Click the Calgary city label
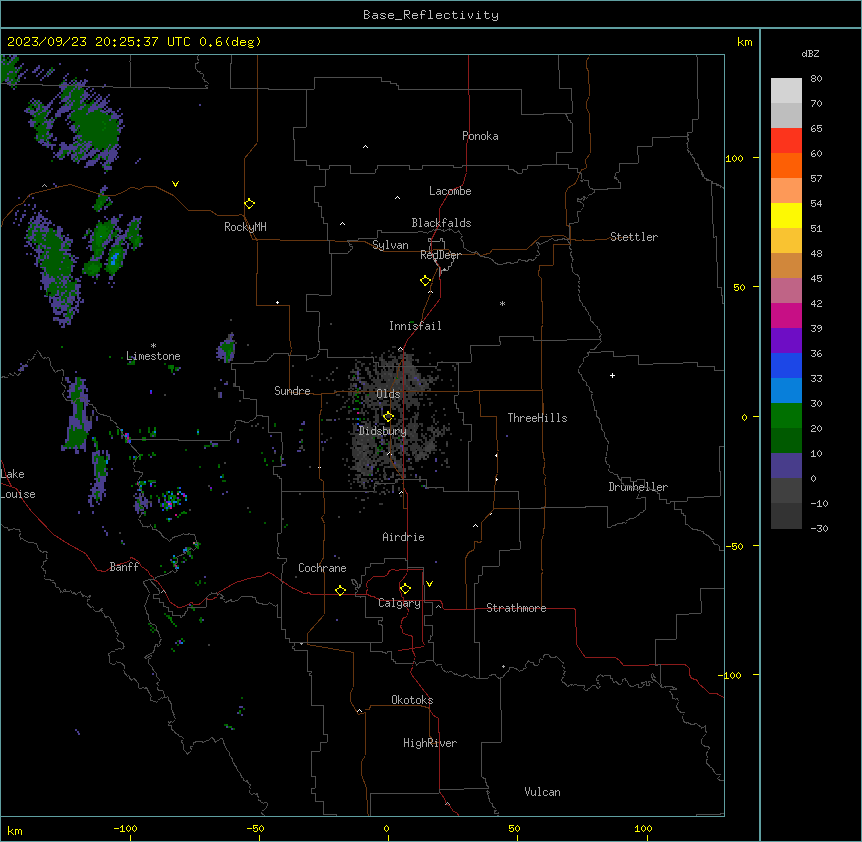Screen dimensions: 862x842 pos(399,603)
